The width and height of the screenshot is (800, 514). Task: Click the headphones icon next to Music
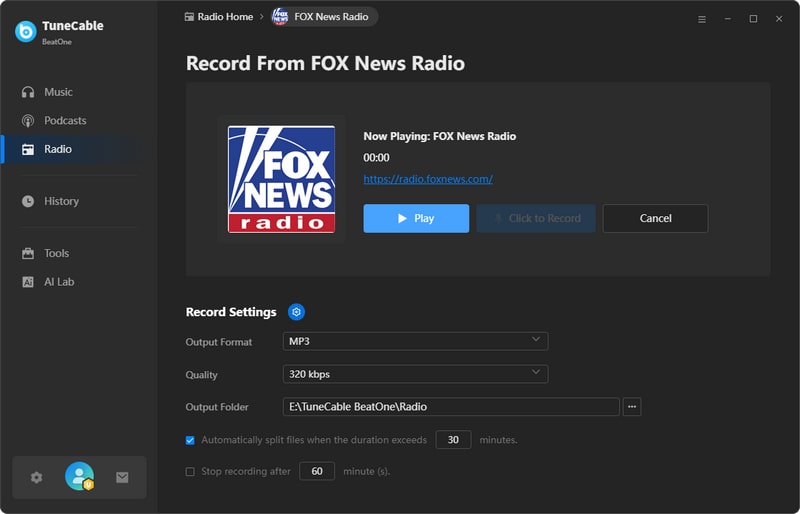[28, 92]
